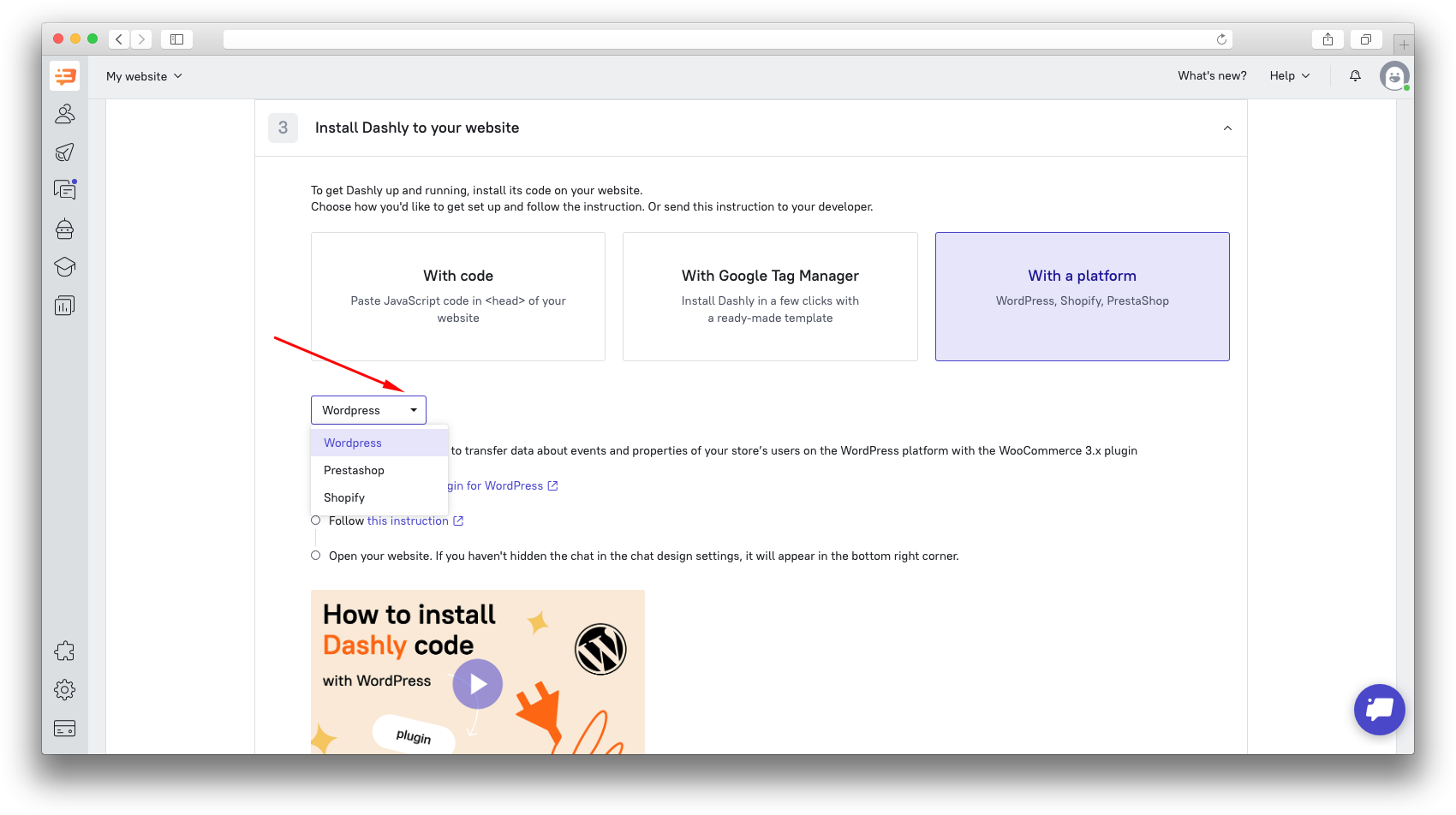Click the Dashly logo icon
1456x815 pixels.
click(64, 75)
